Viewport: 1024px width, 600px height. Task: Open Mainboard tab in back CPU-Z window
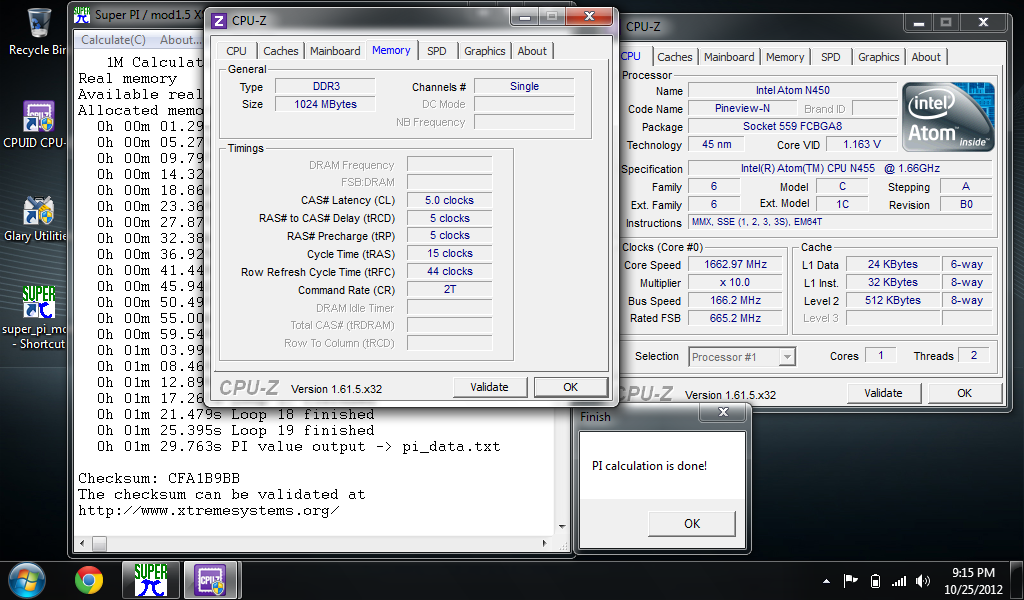[x=729, y=57]
